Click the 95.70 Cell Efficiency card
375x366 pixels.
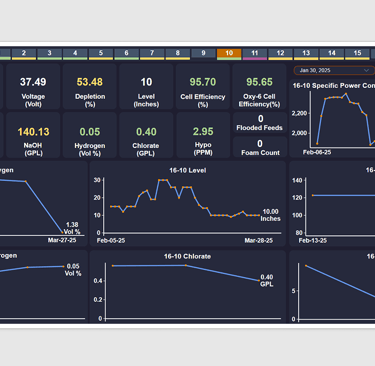[203, 87]
